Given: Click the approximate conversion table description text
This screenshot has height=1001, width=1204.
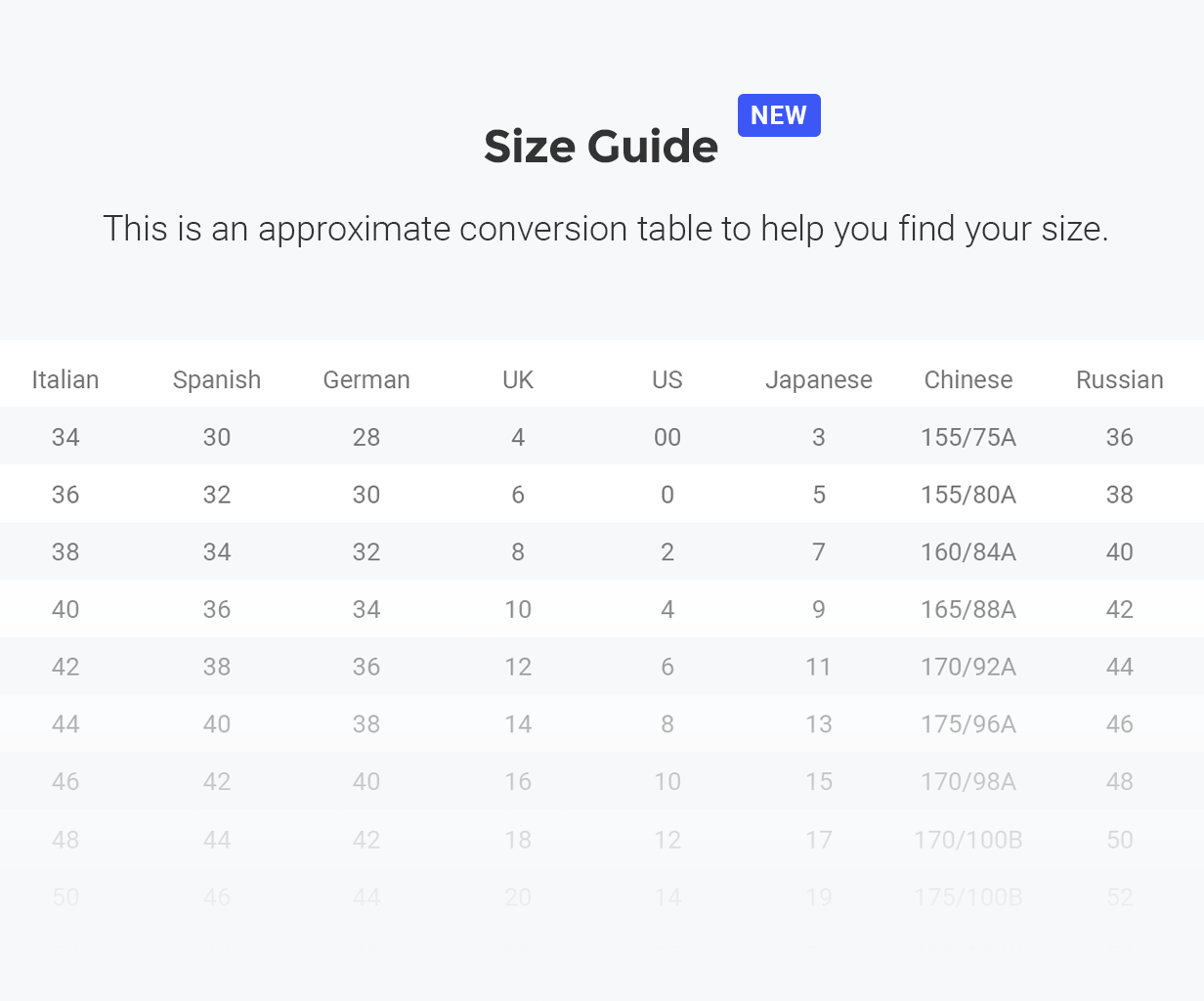Looking at the screenshot, I should click(x=606, y=229).
